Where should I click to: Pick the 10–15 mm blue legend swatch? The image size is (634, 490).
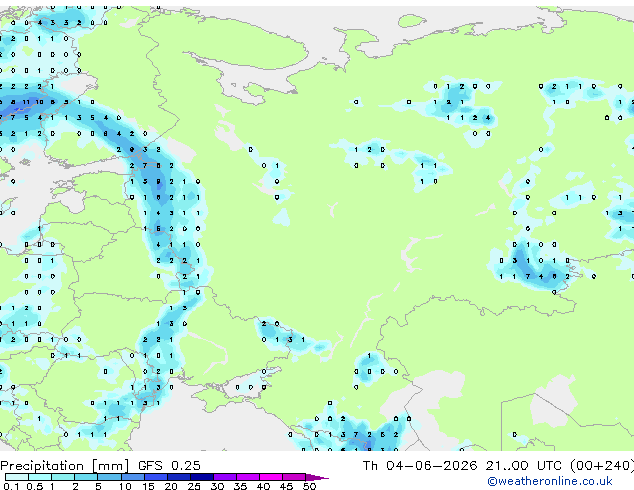coord(132,477)
